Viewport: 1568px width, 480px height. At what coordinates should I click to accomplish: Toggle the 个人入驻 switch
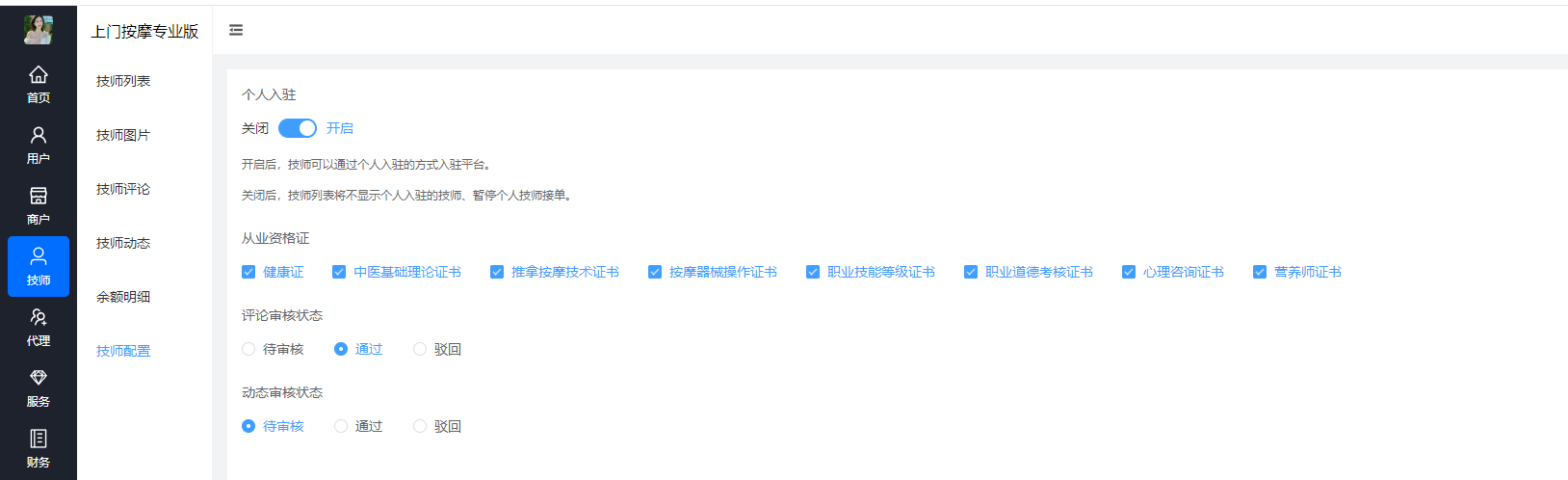tap(298, 128)
